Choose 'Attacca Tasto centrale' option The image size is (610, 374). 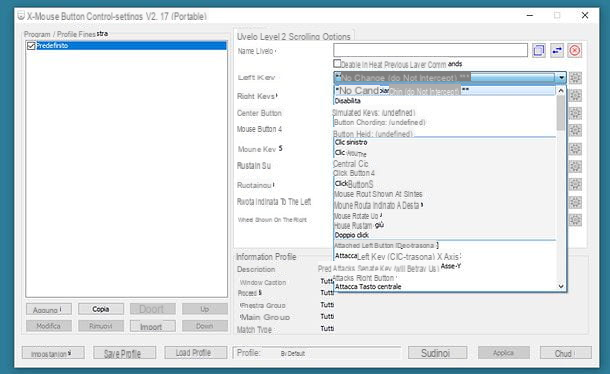[368, 287]
